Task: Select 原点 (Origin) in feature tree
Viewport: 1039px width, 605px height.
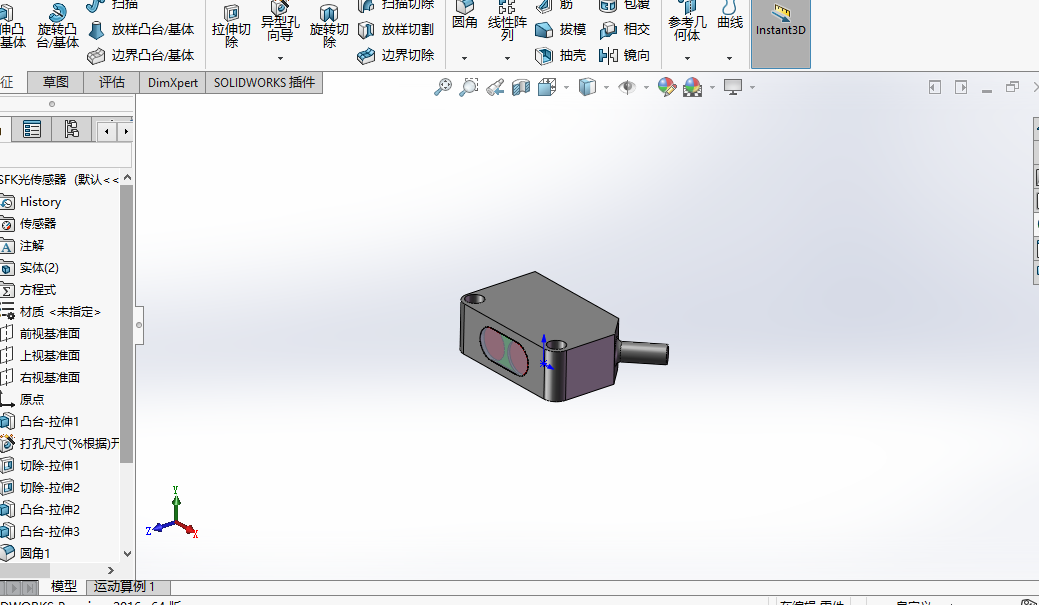Action: (x=32, y=399)
